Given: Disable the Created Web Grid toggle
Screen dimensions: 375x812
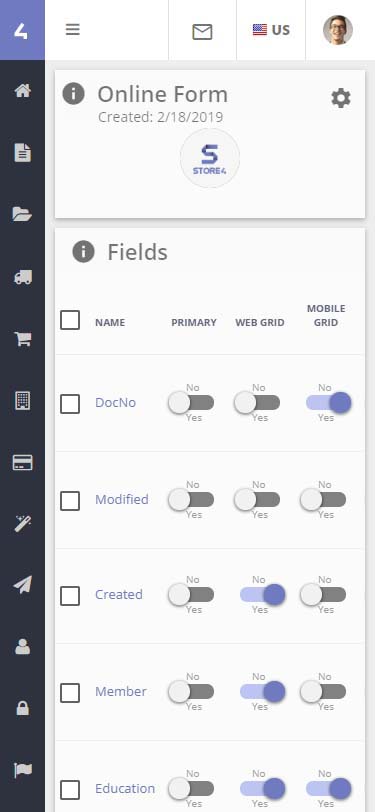Looking at the screenshot, I should pos(262,594).
